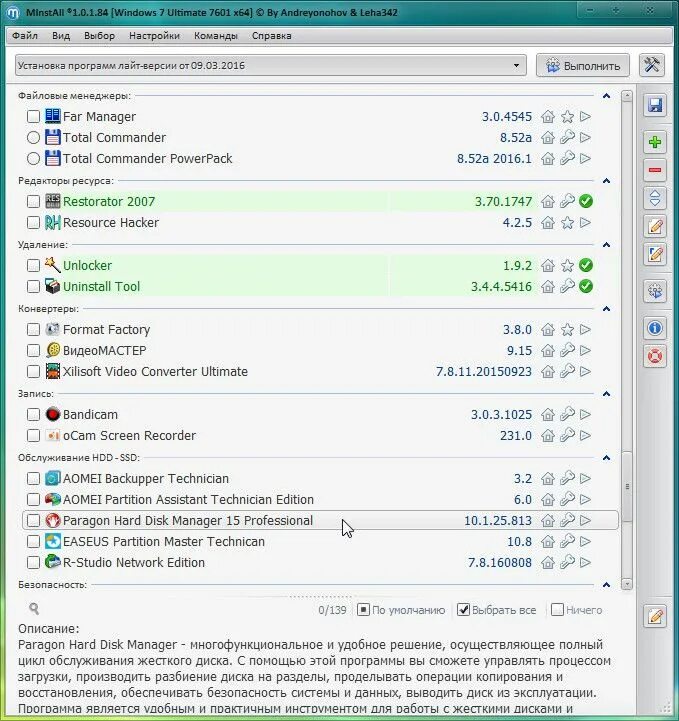Image resolution: width=679 pixels, height=721 pixels.
Task: Check the Far Manager checkbox
Action: [x=33, y=116]
